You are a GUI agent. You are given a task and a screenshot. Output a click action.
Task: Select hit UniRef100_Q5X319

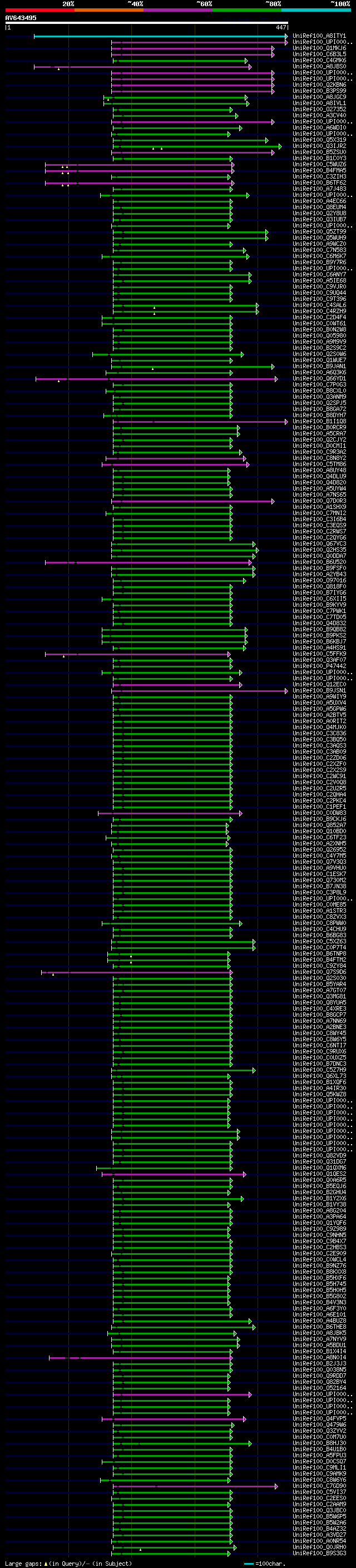(x=319, y=141)
